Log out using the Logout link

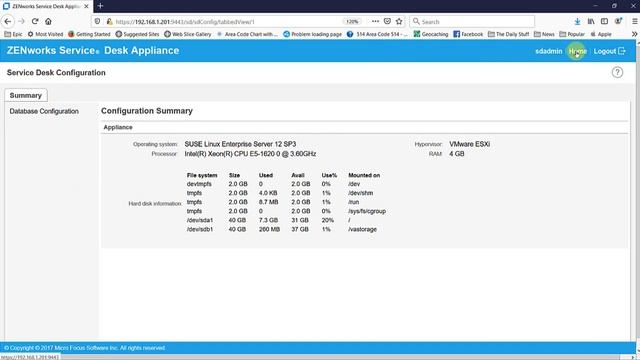[609, 51]
